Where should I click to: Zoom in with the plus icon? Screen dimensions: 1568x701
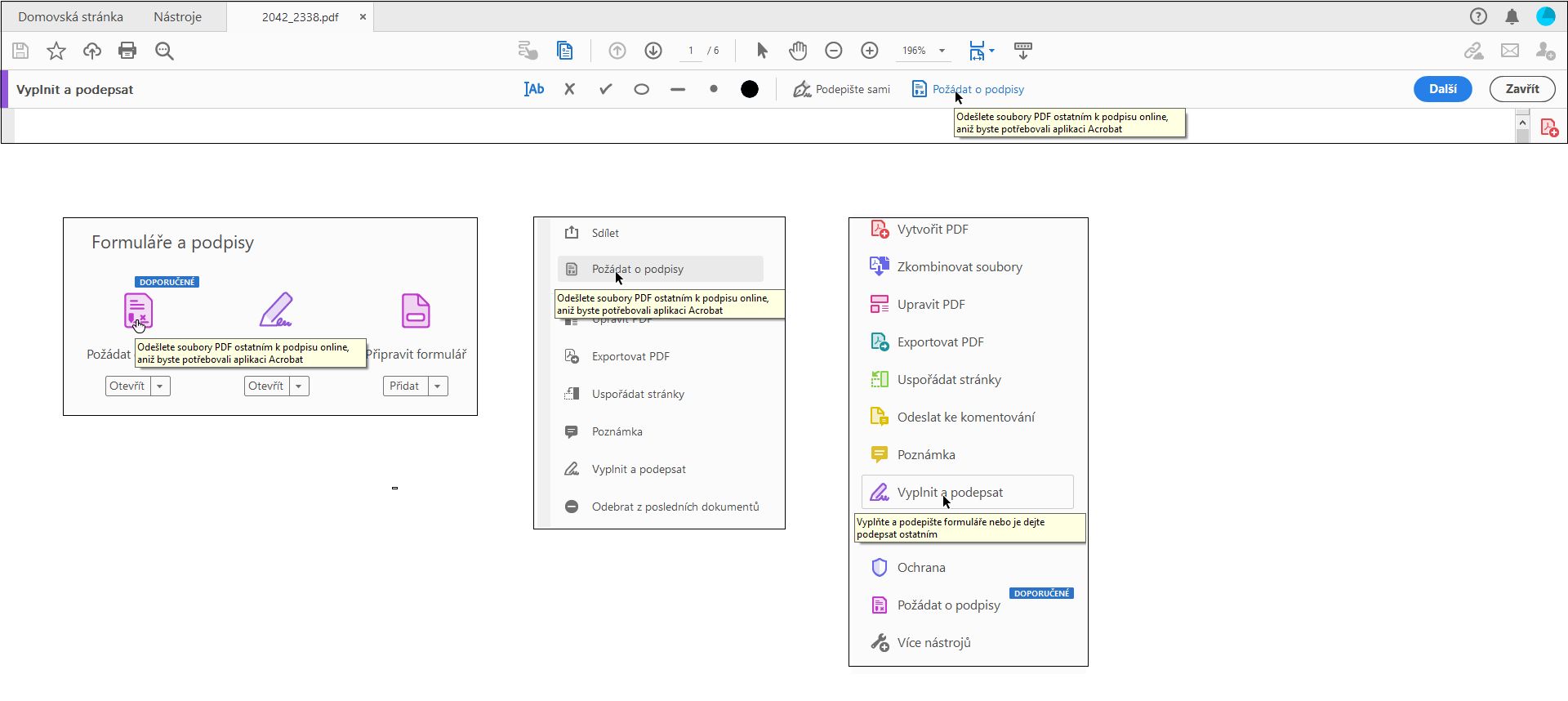(x=870, y=51)
